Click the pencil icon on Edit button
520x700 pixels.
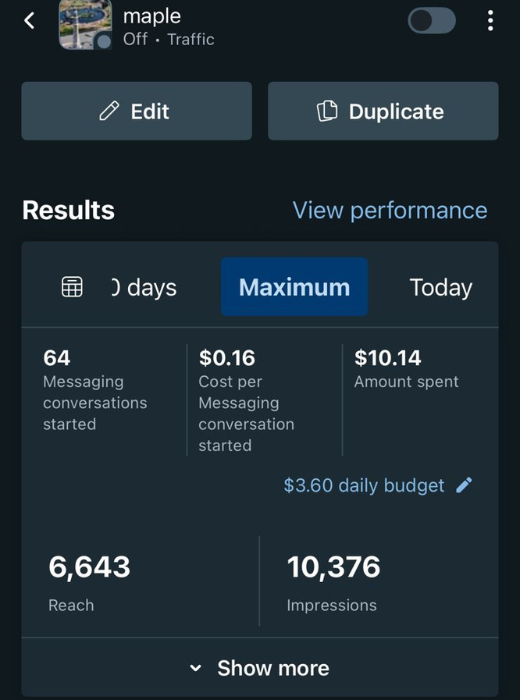[109, 111]
